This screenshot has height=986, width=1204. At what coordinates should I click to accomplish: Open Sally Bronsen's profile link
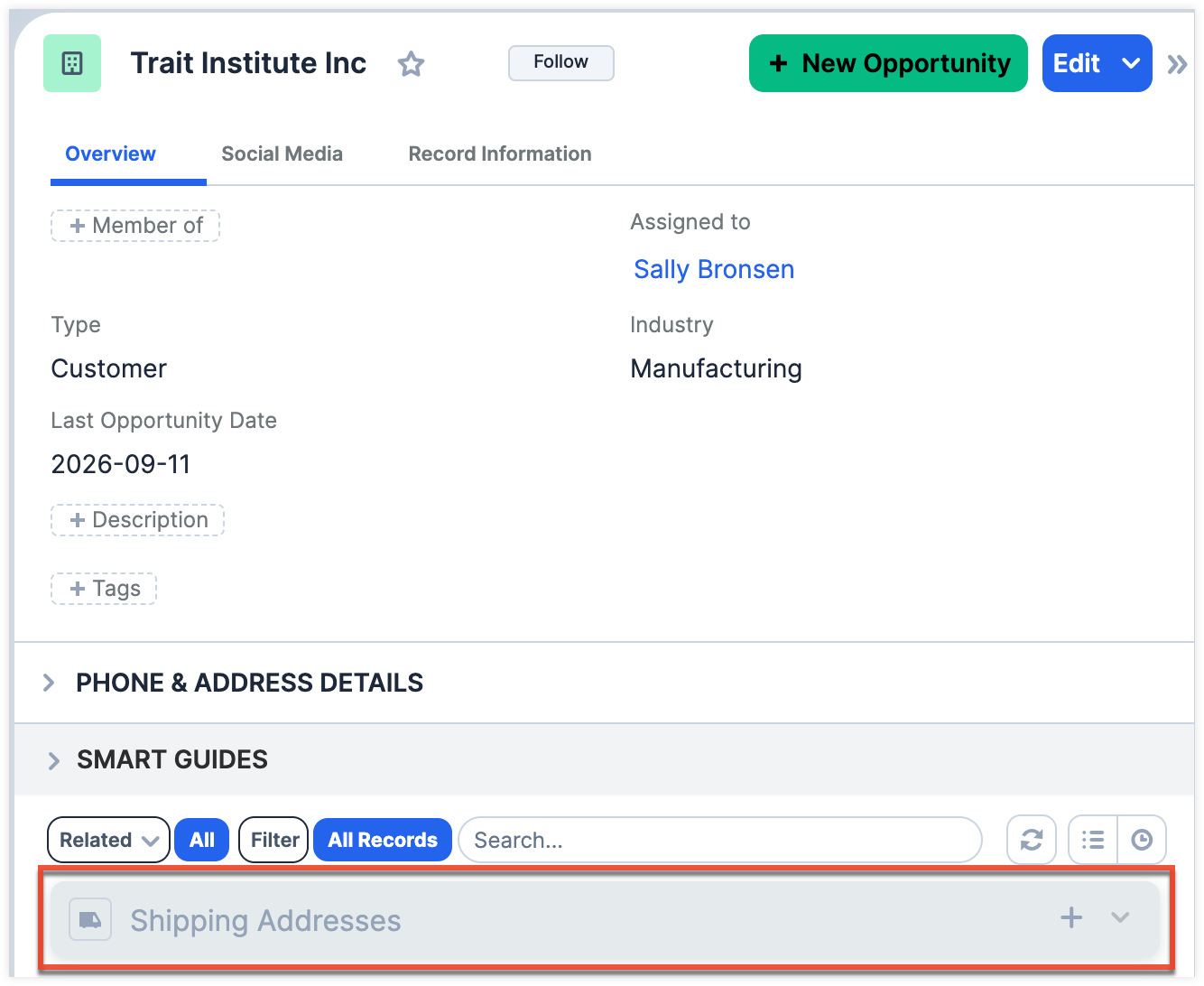[x=714, y=269]
